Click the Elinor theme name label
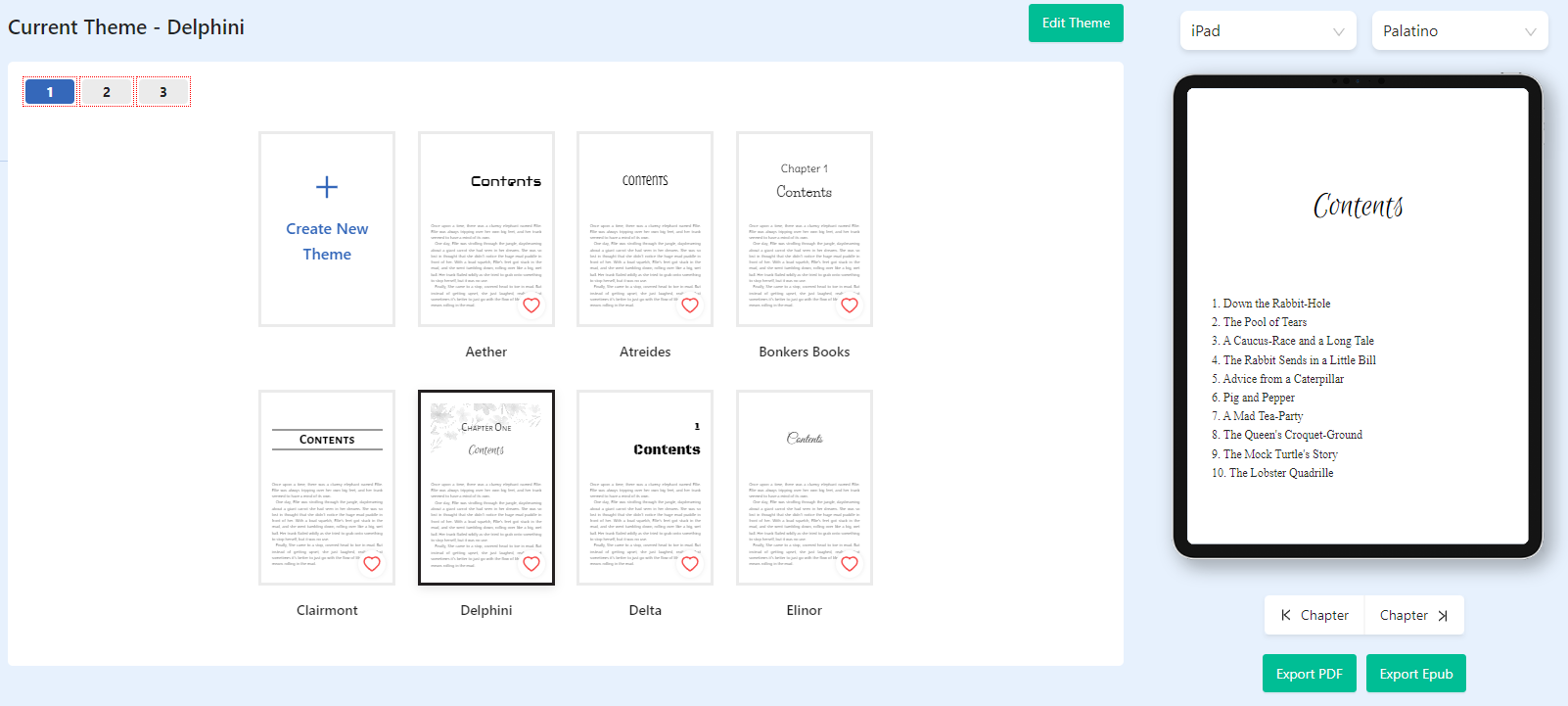1568x706 pixels. point(805,610)
